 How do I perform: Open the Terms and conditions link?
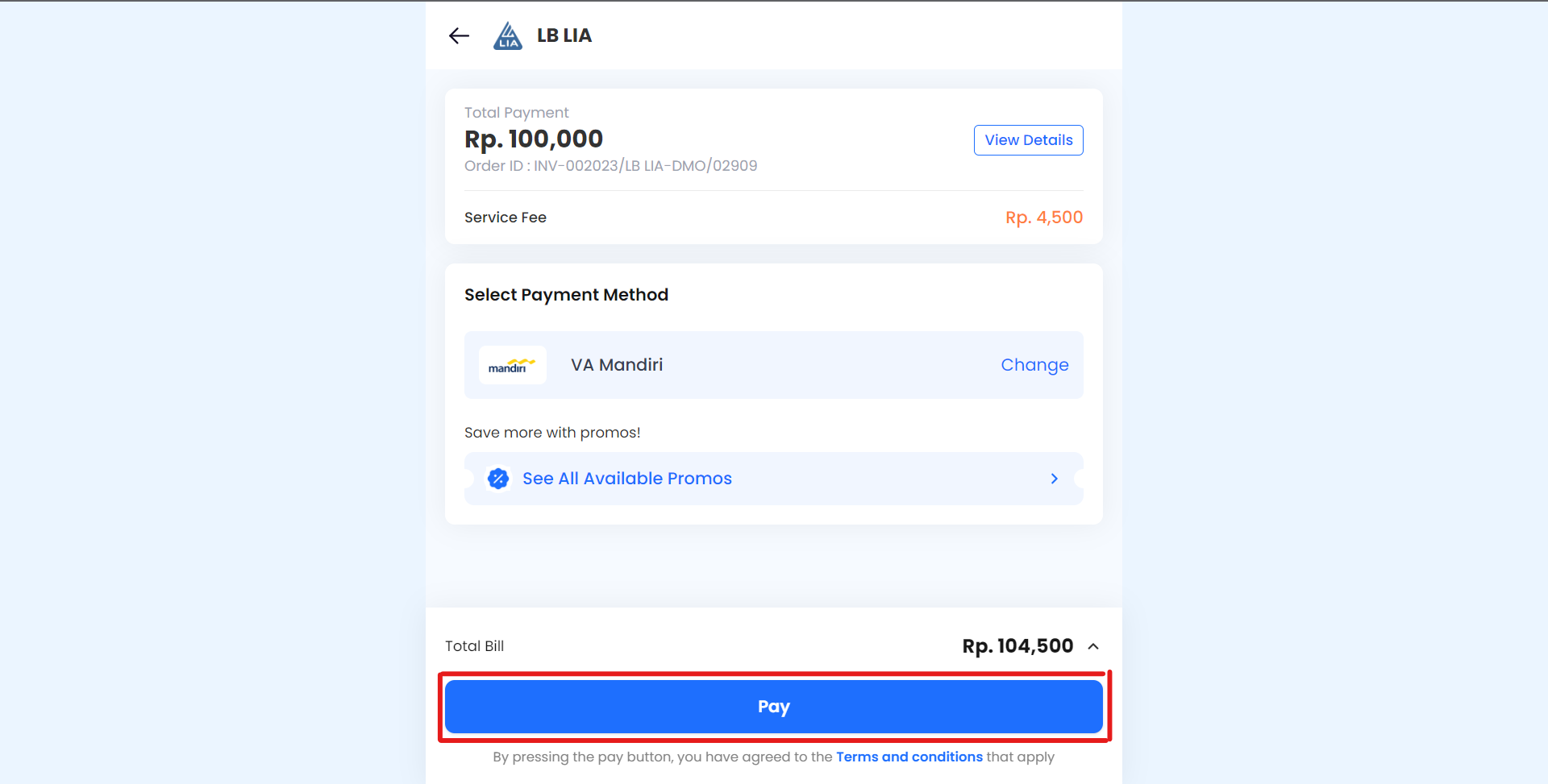tap(909, 757)
